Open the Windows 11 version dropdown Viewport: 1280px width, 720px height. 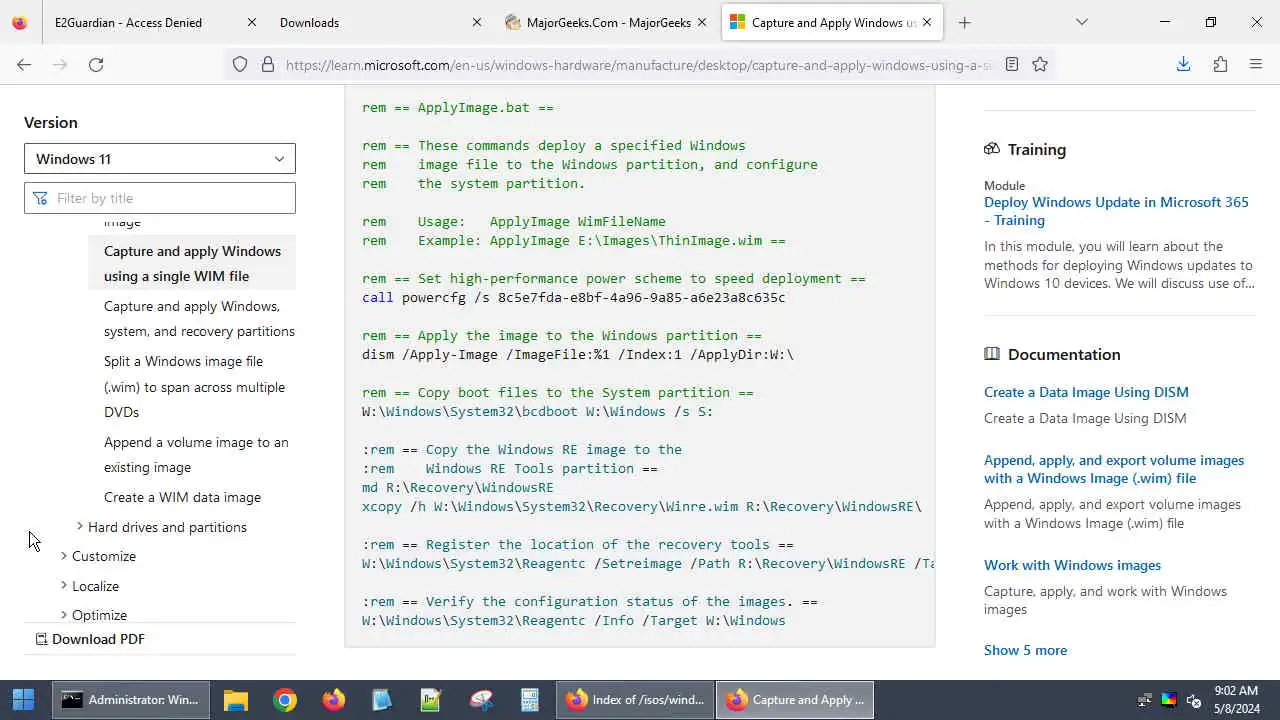point(160,159)
